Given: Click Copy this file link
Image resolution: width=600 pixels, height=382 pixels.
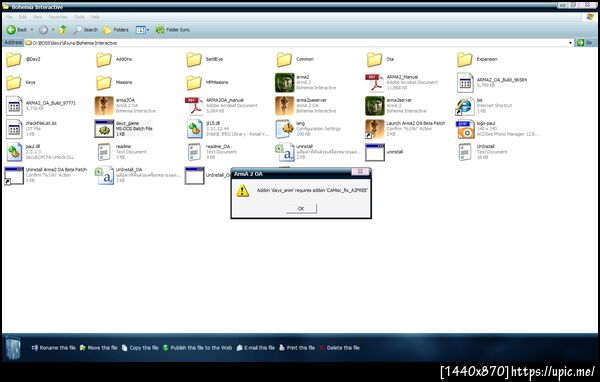Looking at the screenshot, I should (140, 348).
